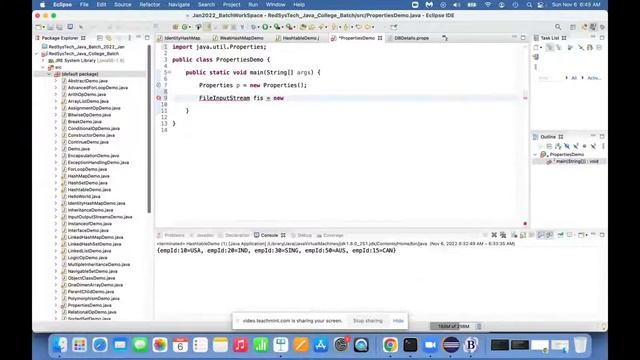Click the green Run button in the toolbar
Image resolution: width=640 pixels, height=360 pixels.
265,27
